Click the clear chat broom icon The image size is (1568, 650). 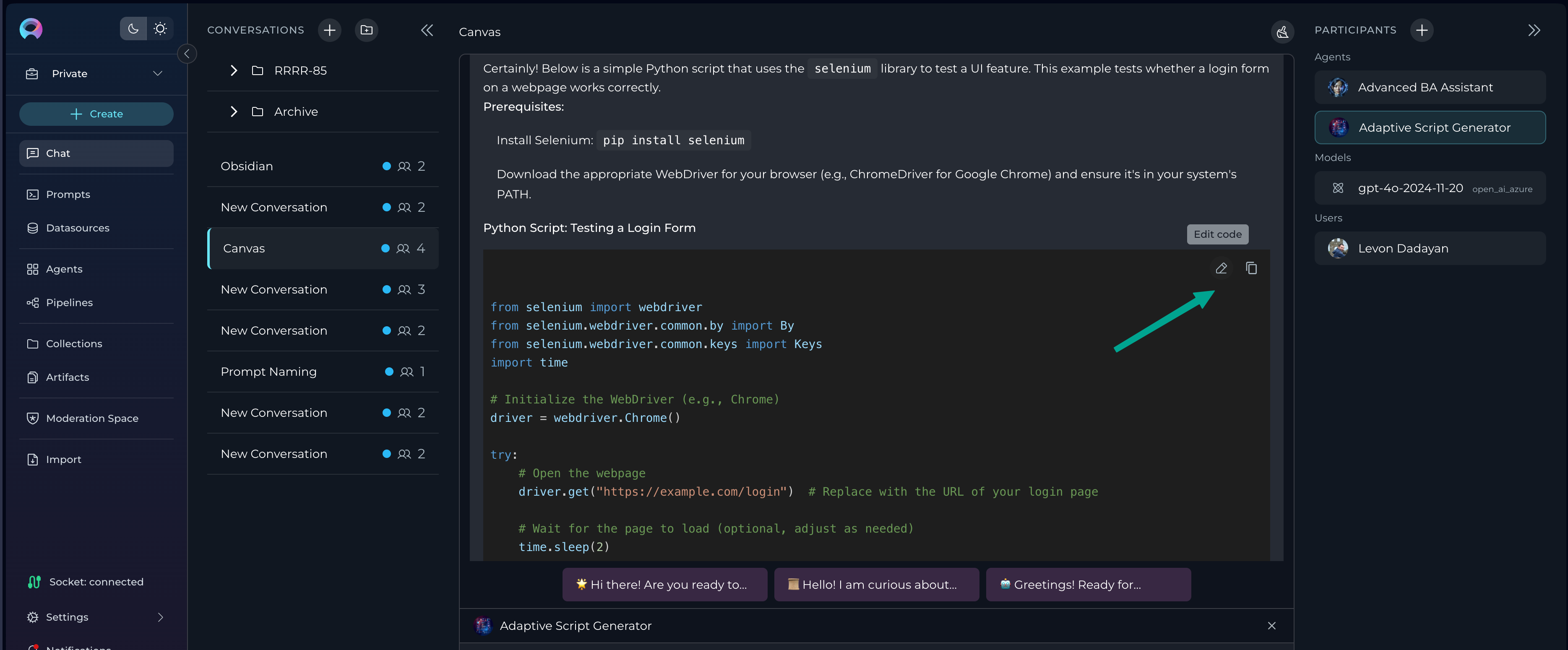point(1282,31)
